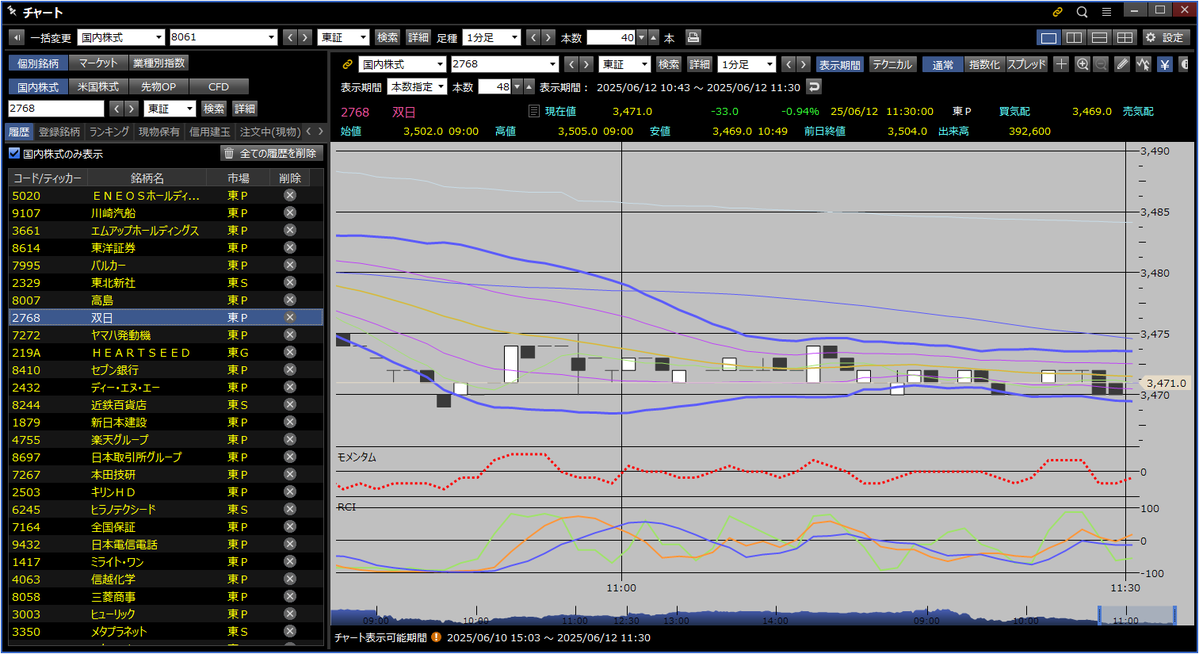Open the 足種 1分足 dropdown in top toolbar
Screen dimensions: 1199x654
tap(491, 37)
